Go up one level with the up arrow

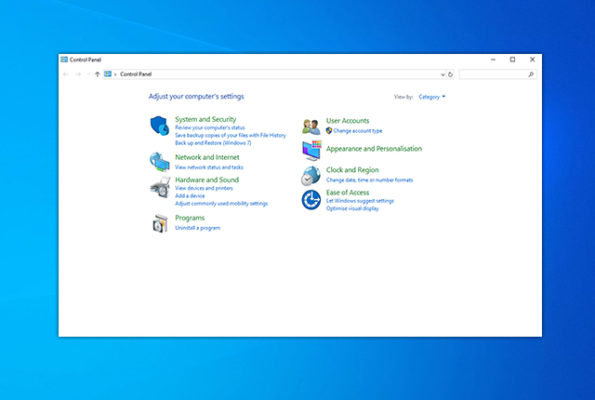click(97, 74)
